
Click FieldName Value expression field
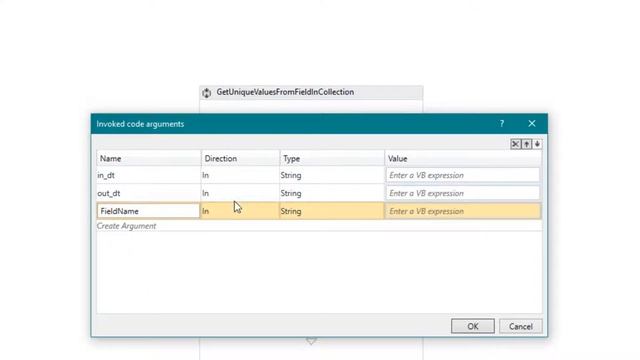(x=463, y=211)
